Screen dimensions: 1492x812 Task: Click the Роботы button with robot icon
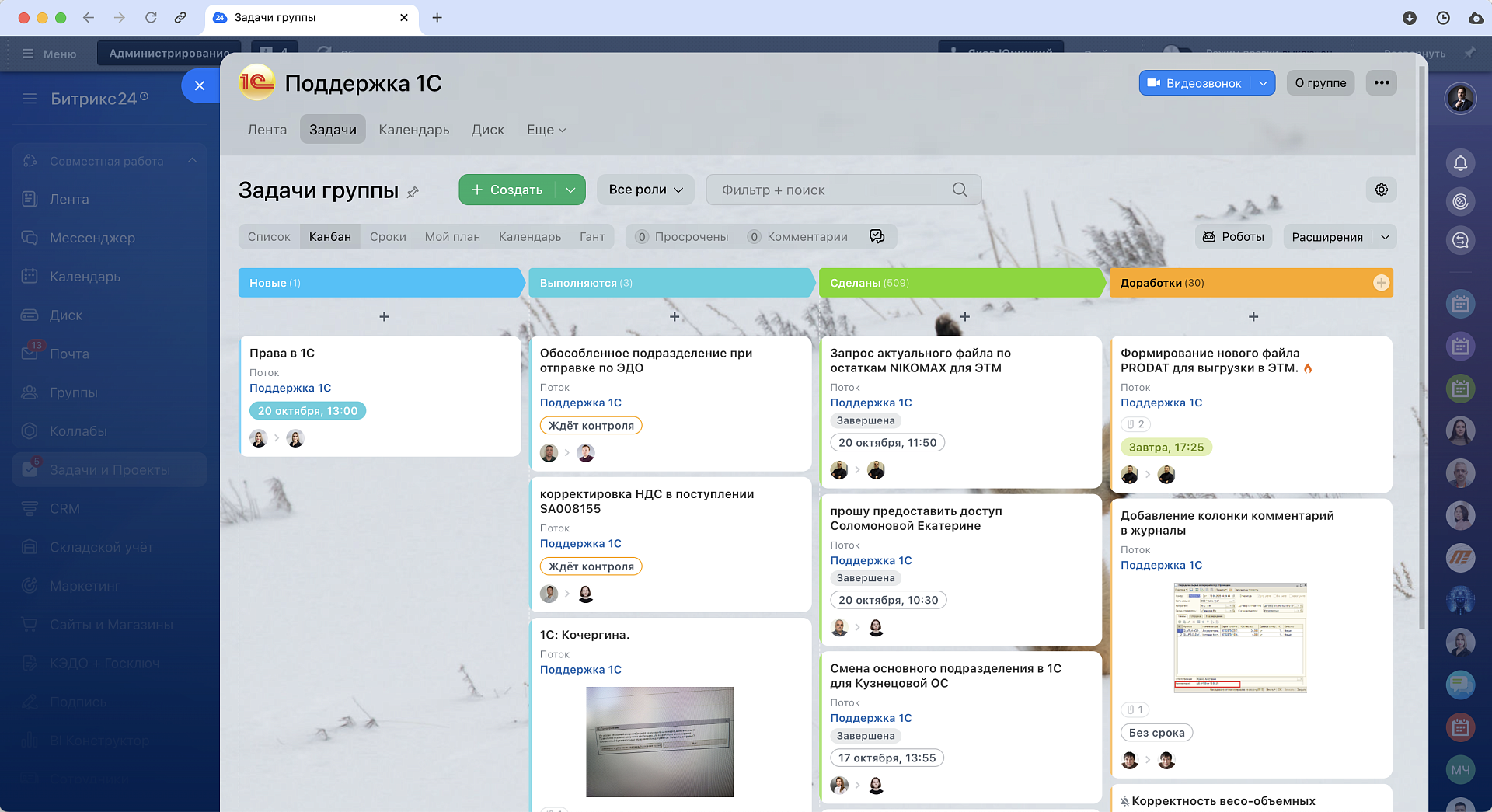coord(1233,236)
